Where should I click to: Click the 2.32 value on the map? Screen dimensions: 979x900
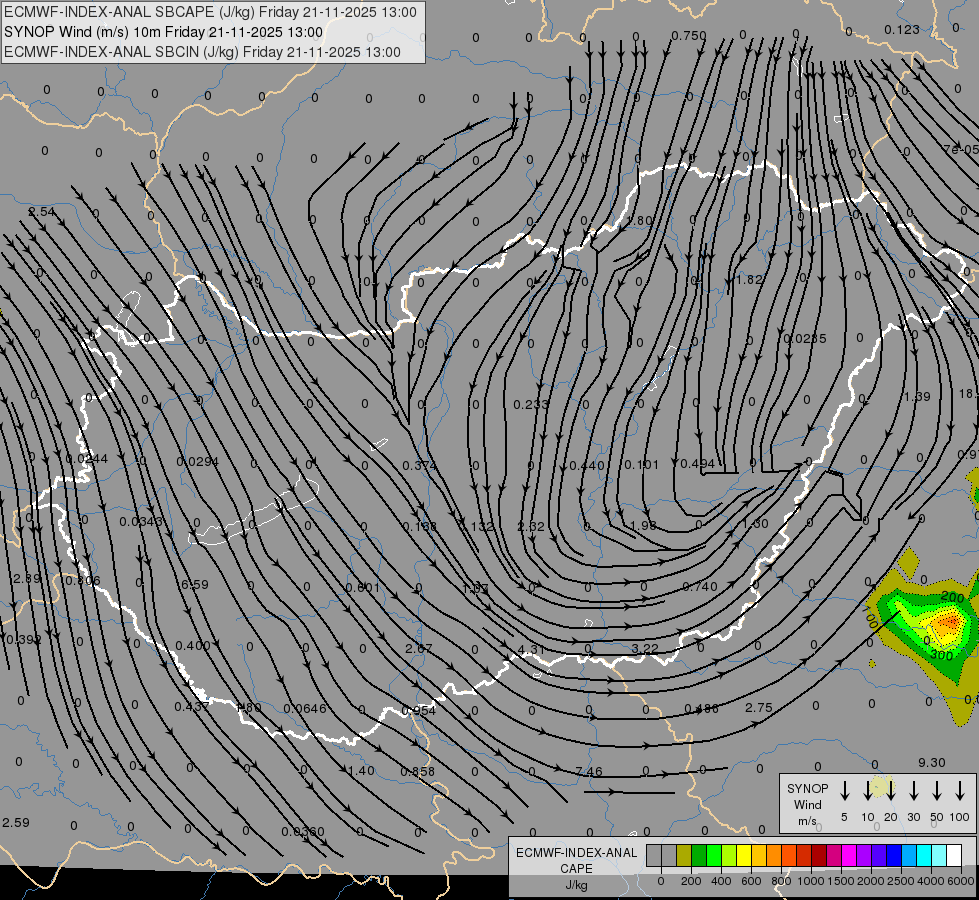[531, 527]
